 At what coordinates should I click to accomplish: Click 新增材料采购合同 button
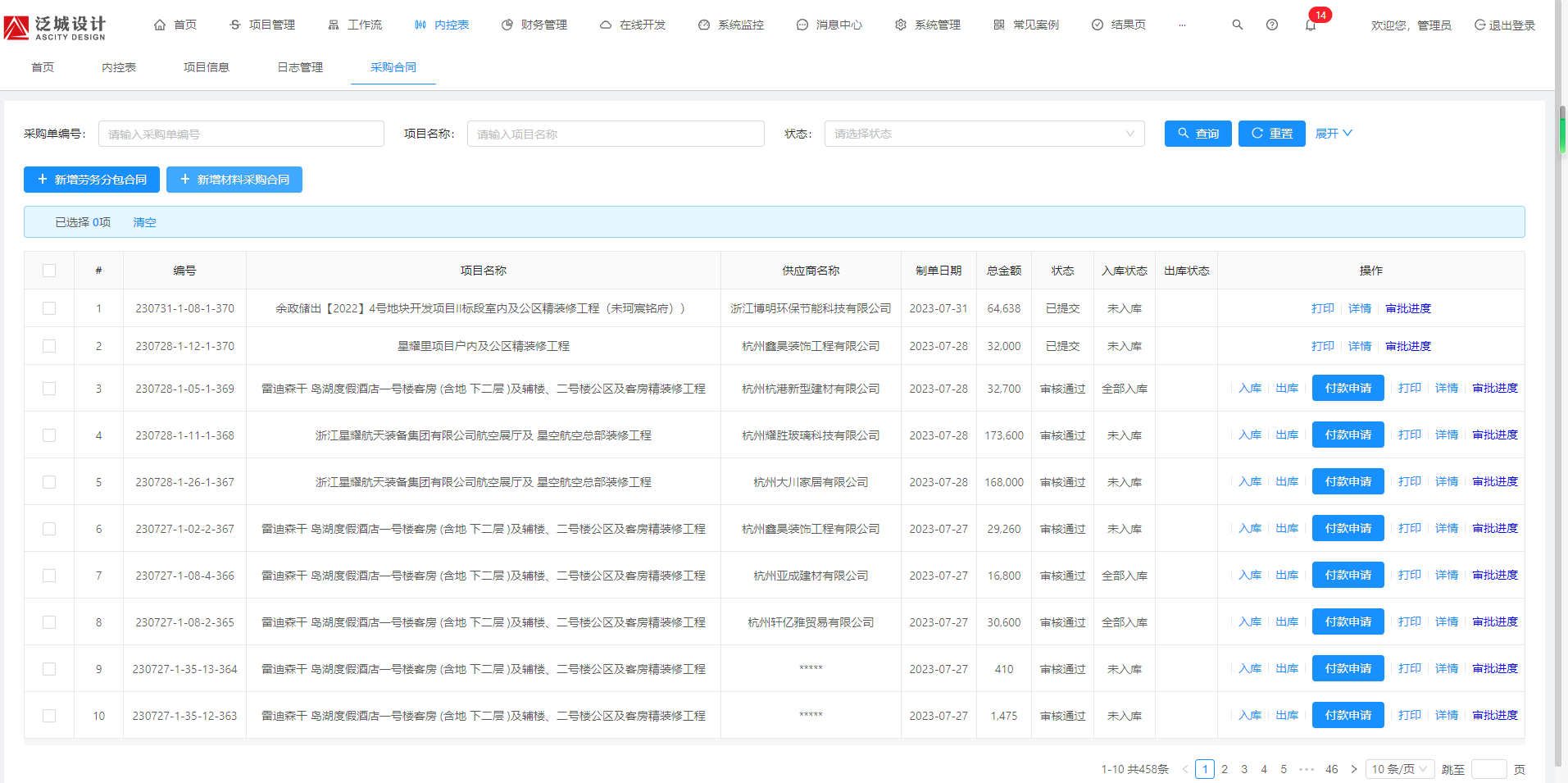coord(234,180)
